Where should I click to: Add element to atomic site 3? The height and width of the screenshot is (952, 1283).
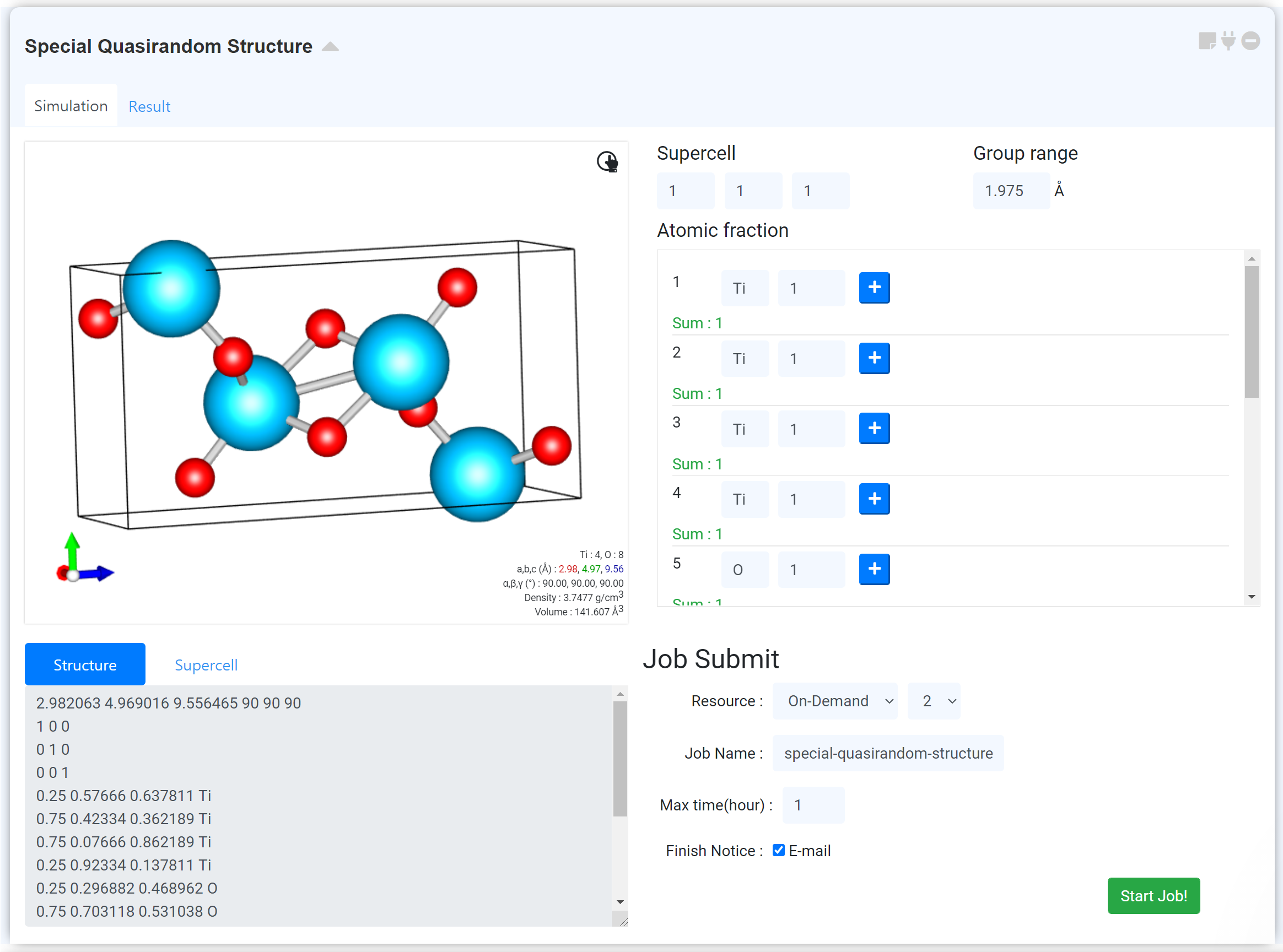pyautogui.click(x=874, y=428)
